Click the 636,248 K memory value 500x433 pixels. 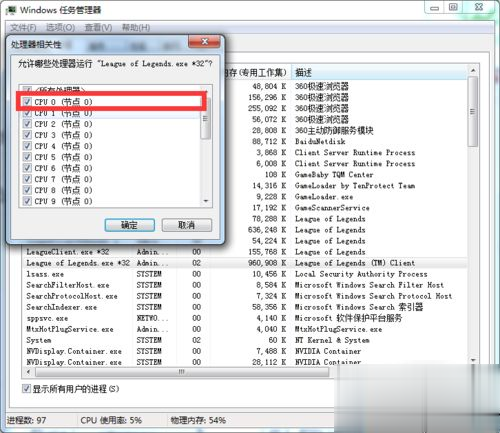pos(267,230)
